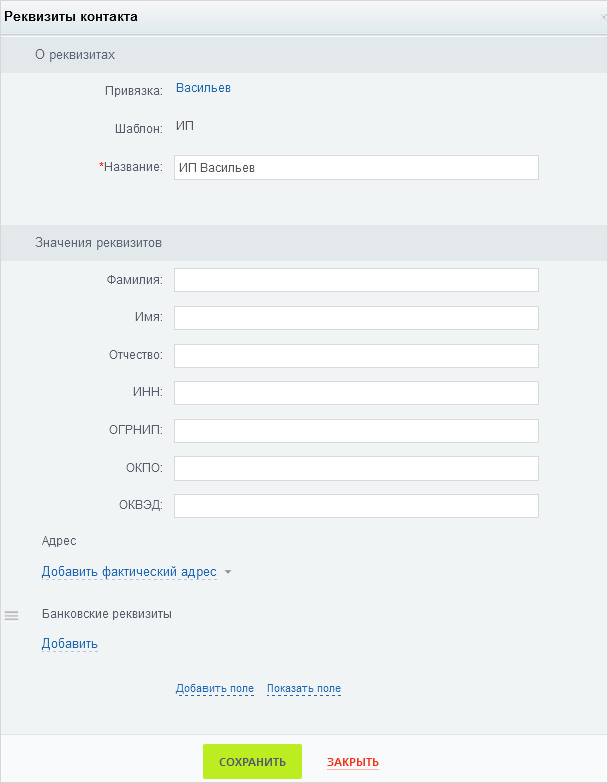Select the ОКПО input field
The image size is (608, 783).
pos(356,468)
